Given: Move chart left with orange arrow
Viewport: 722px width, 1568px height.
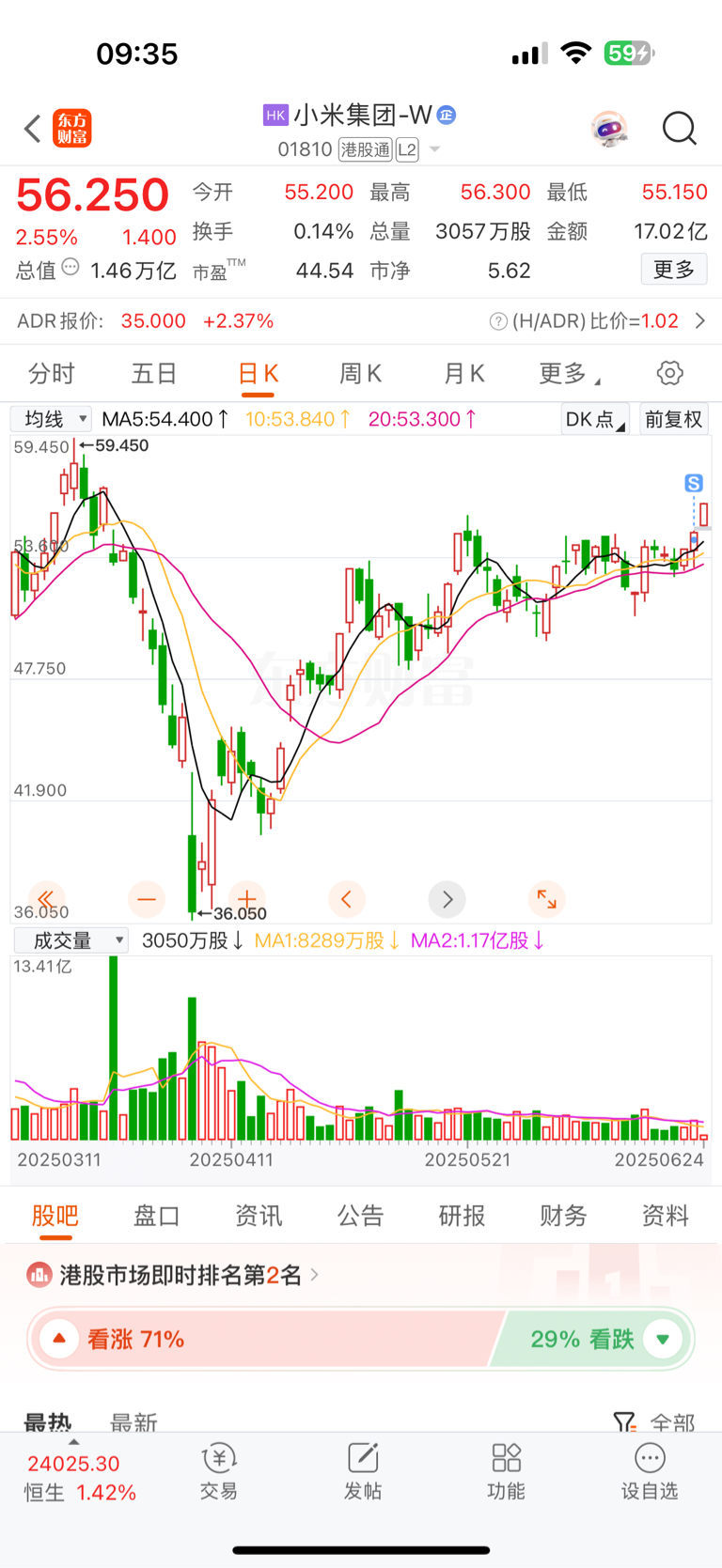Looking at the screenshot, I should point(347,899).
